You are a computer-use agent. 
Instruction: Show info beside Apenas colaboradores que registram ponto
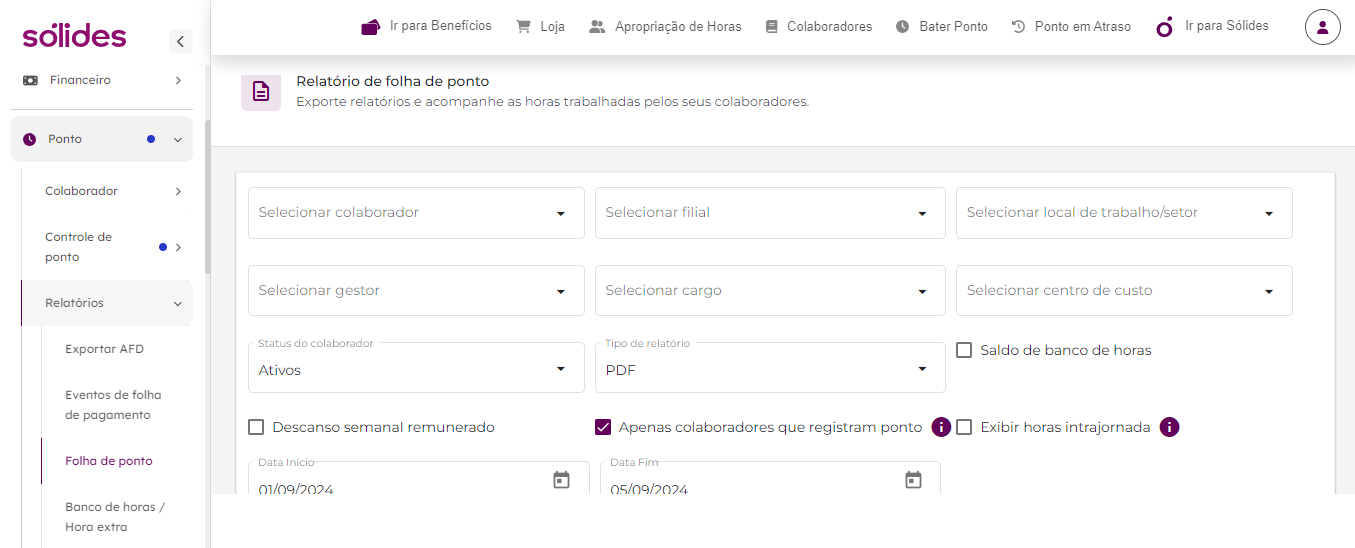(x=941, y=427)
